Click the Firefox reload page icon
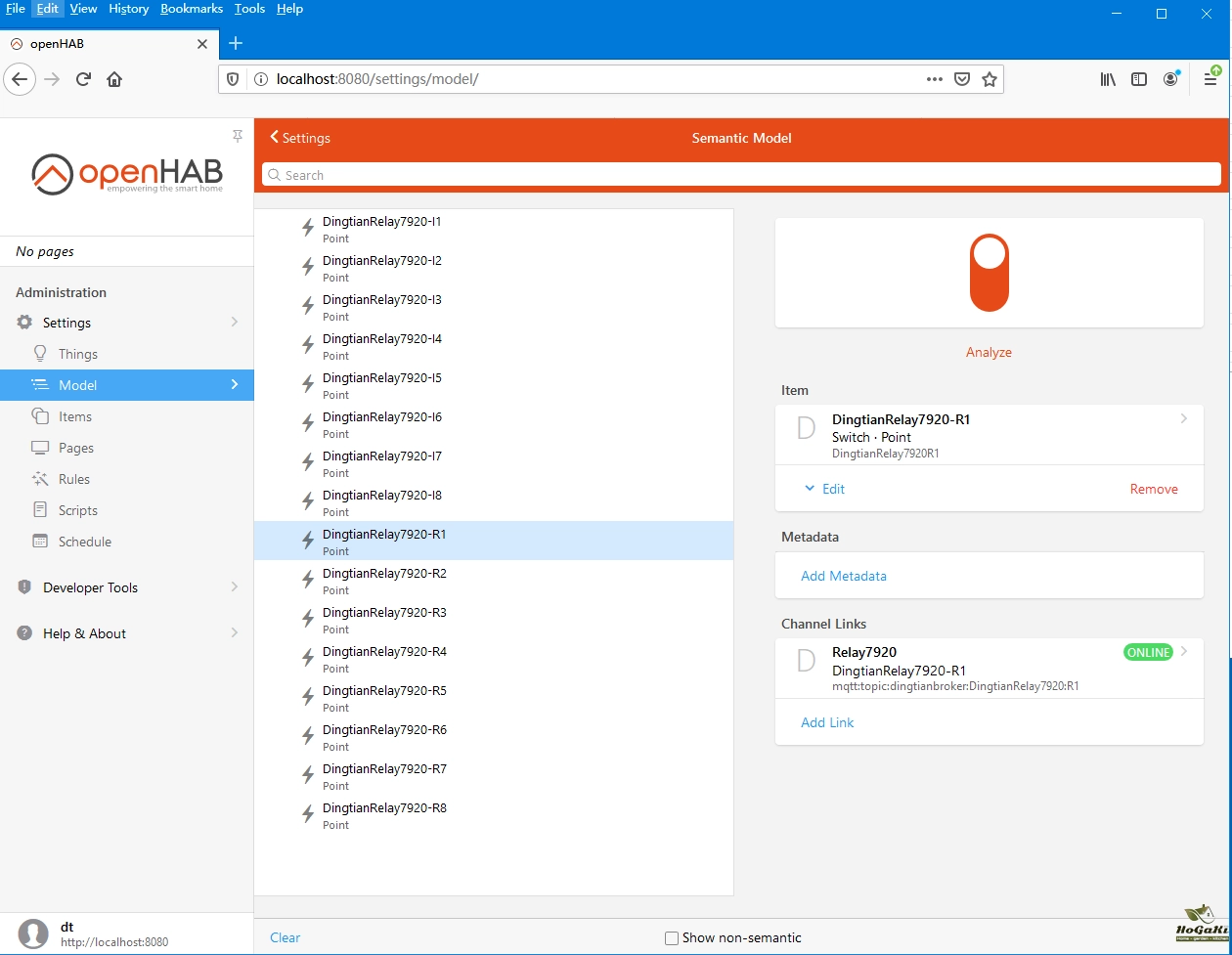The width and height of the screenshot is (1232, 955). [x=84, y=79]
